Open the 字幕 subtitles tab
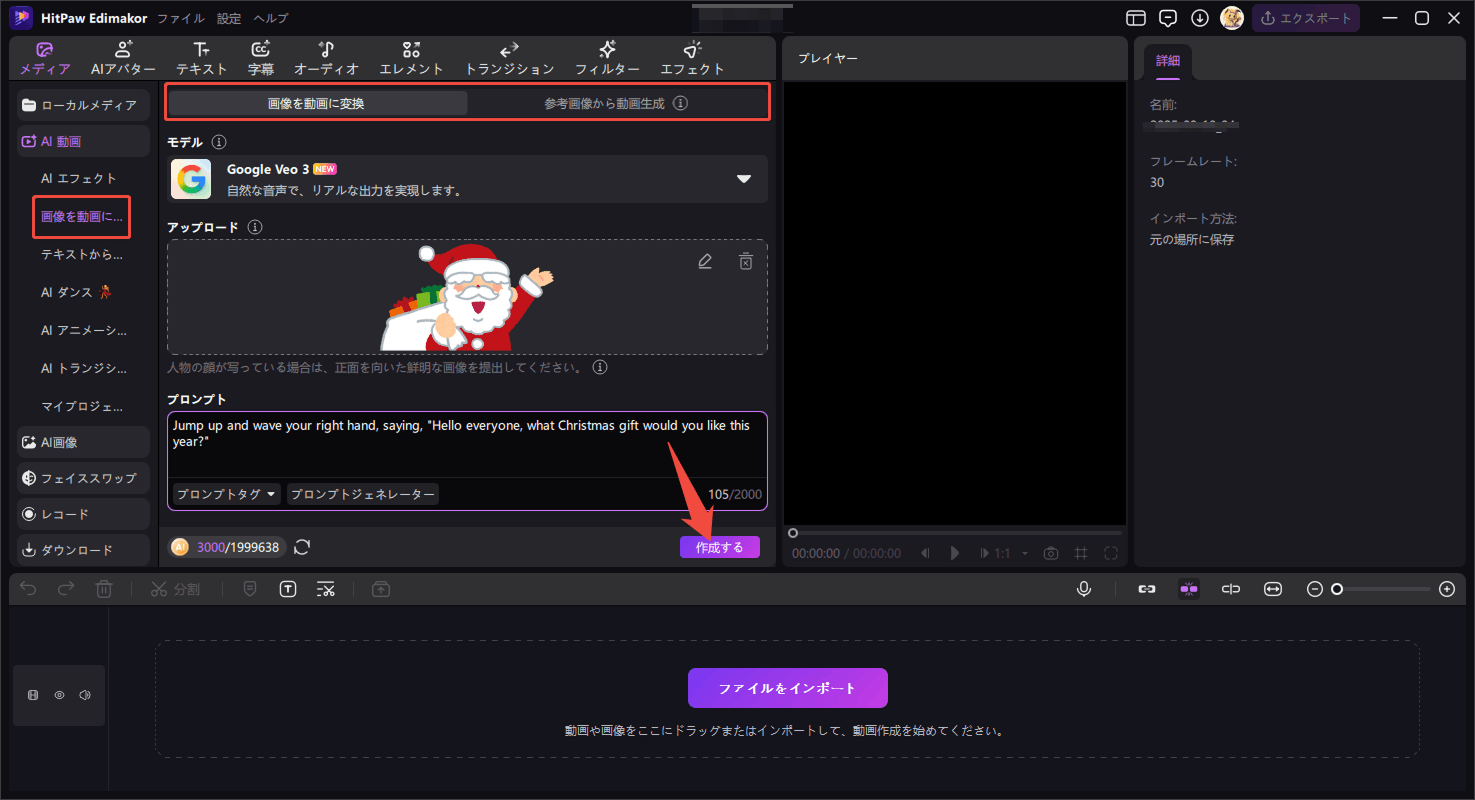Image resolution: width=1475 pixels, height=800 pixels. 260,59
